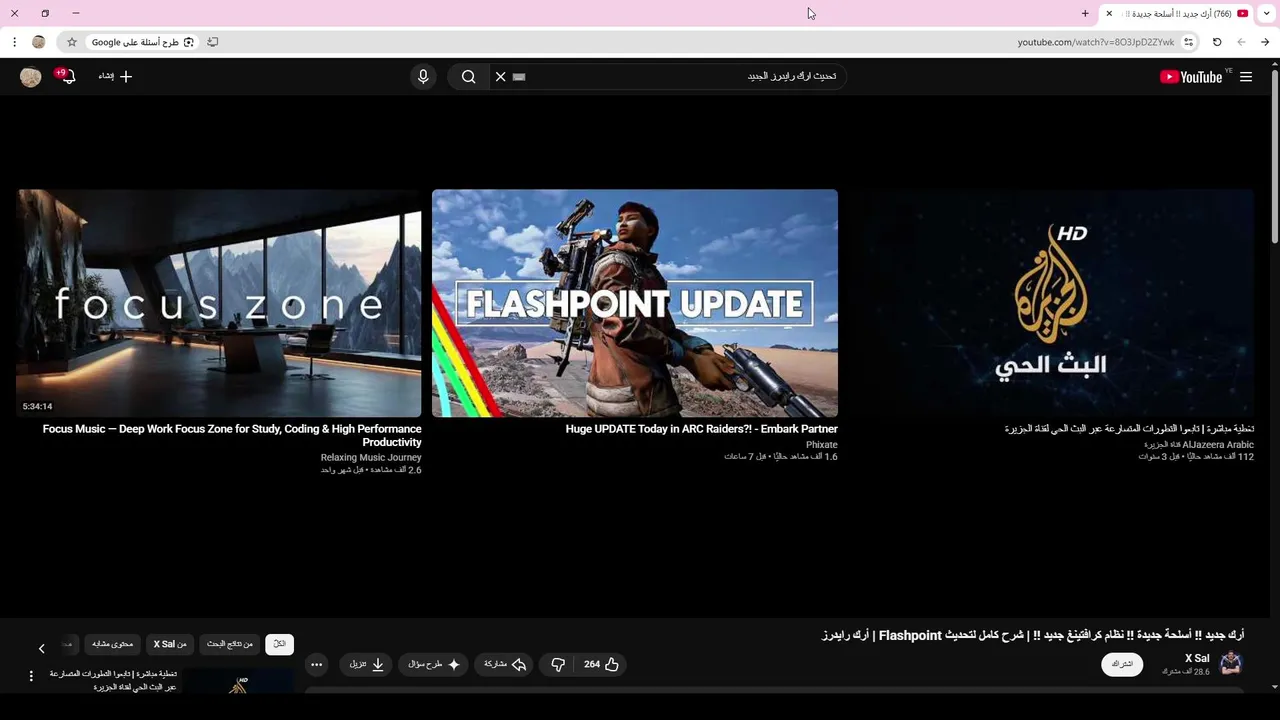Select the browser address bar URL
The width and height of the screenshot is (1280, 720).
click(1096, 42)
